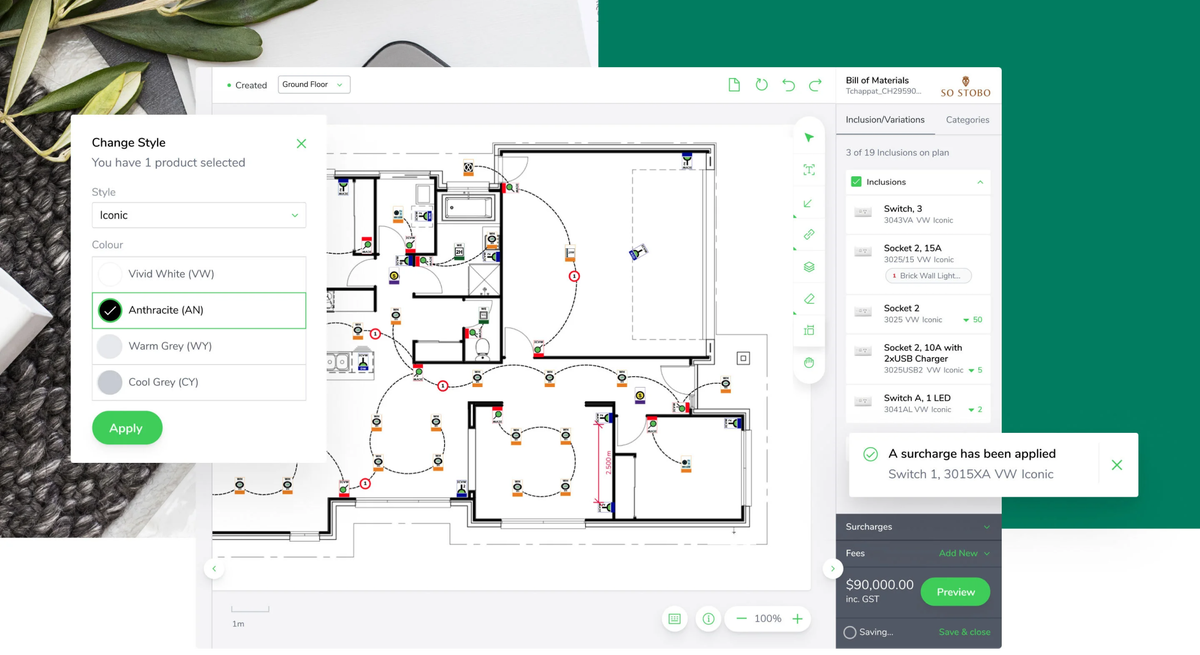Click the Preview button

coord(955,592)
